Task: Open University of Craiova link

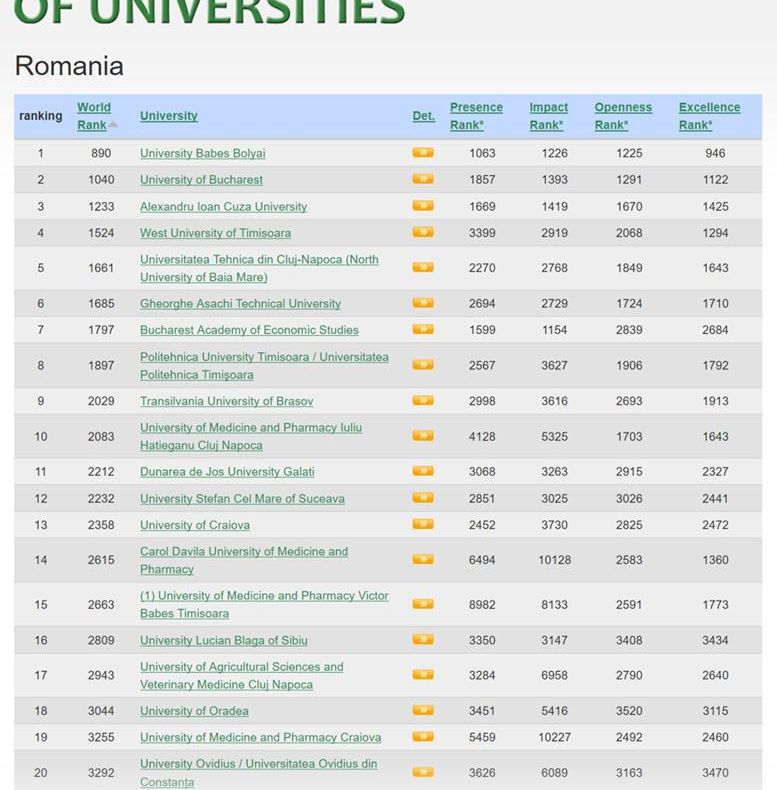Action: (195, 525)
